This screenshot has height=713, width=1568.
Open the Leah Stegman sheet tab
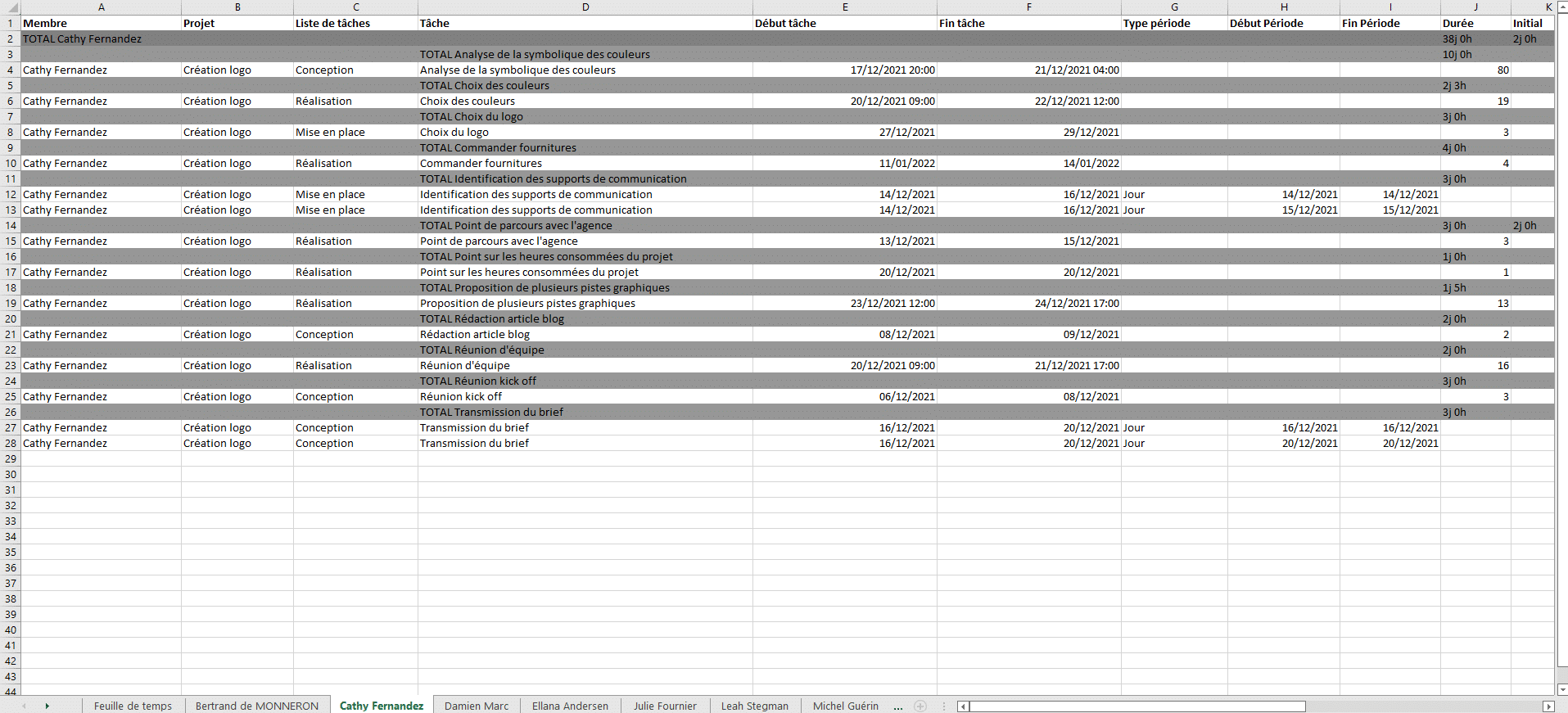pyautogui.click(x=755, y=706)
